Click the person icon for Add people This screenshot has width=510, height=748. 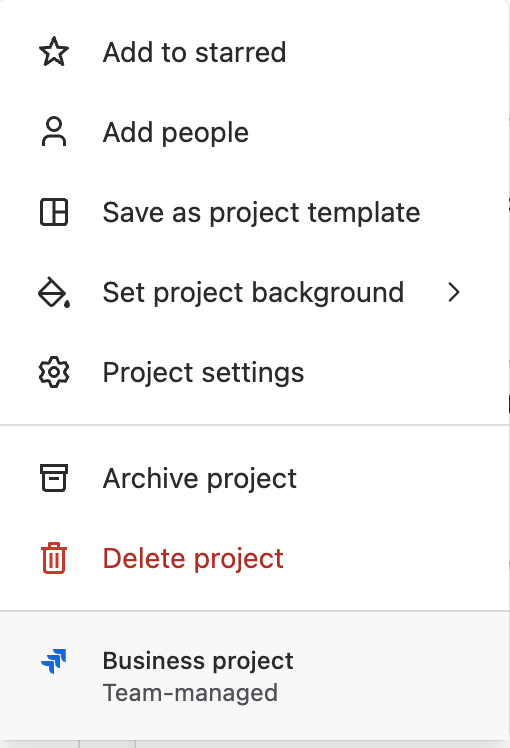pyautogui.click(x=54, y=132)
